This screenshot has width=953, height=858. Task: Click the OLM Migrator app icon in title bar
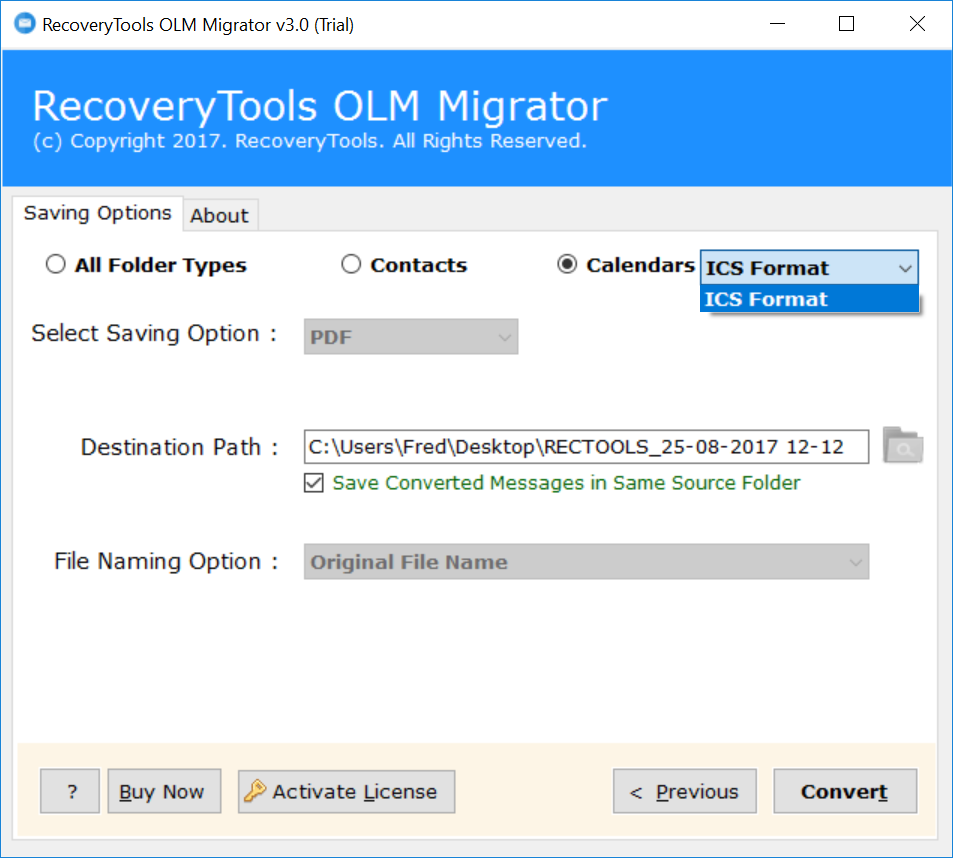point(24,24)
